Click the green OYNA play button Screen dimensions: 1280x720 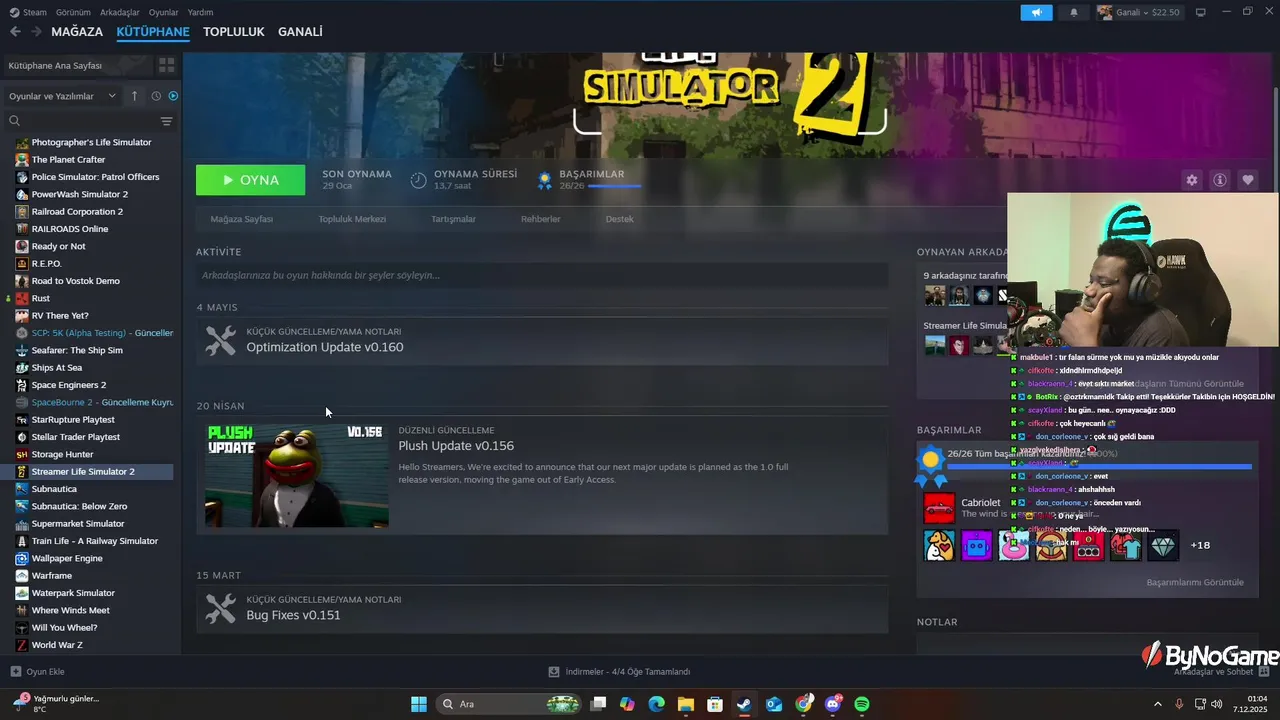250,180
